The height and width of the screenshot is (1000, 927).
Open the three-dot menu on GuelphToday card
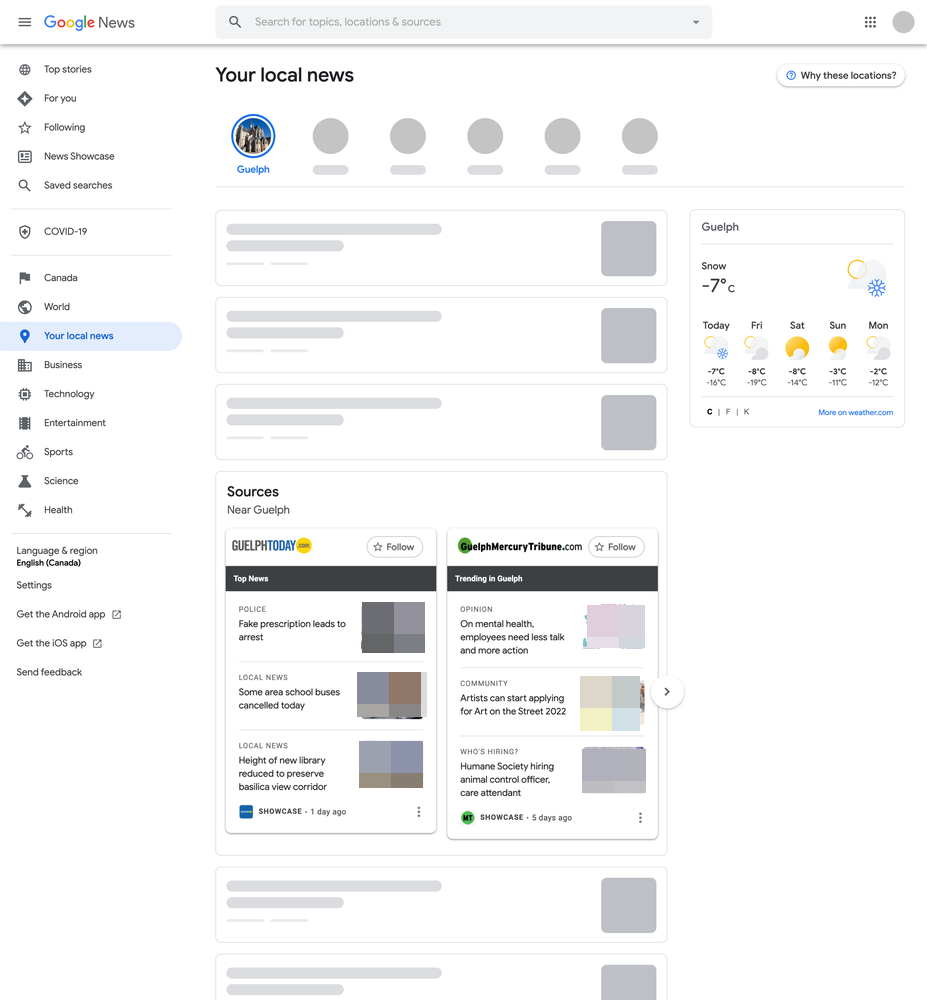pos(418,811)
